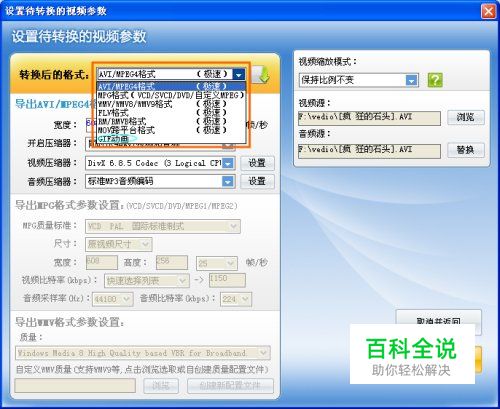Click the 导出WMV格式参数设置 heading
Viewport: 500px width, 409px height.
tap(70, 322)
